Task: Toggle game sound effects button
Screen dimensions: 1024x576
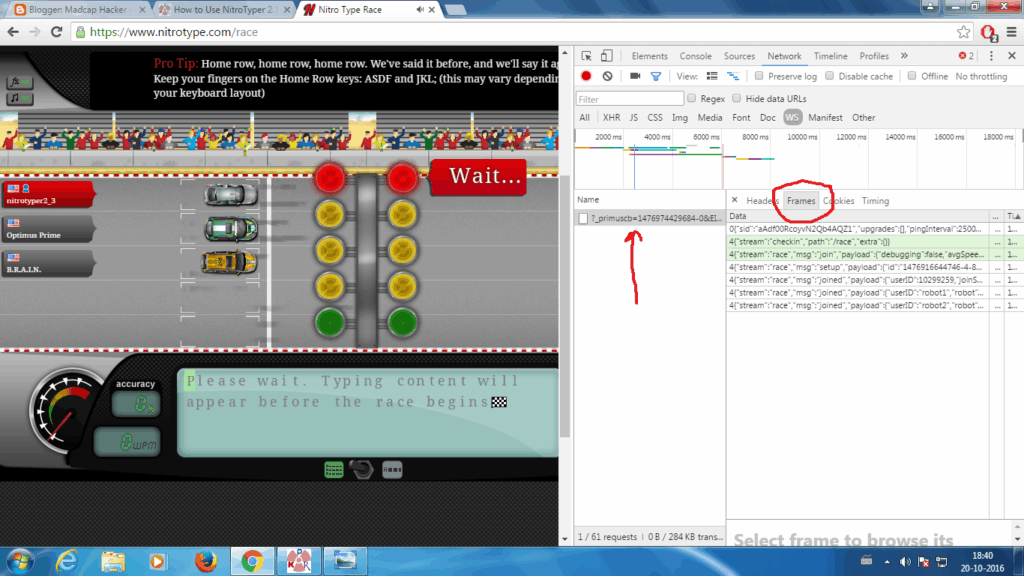Action: click(20, 82)
